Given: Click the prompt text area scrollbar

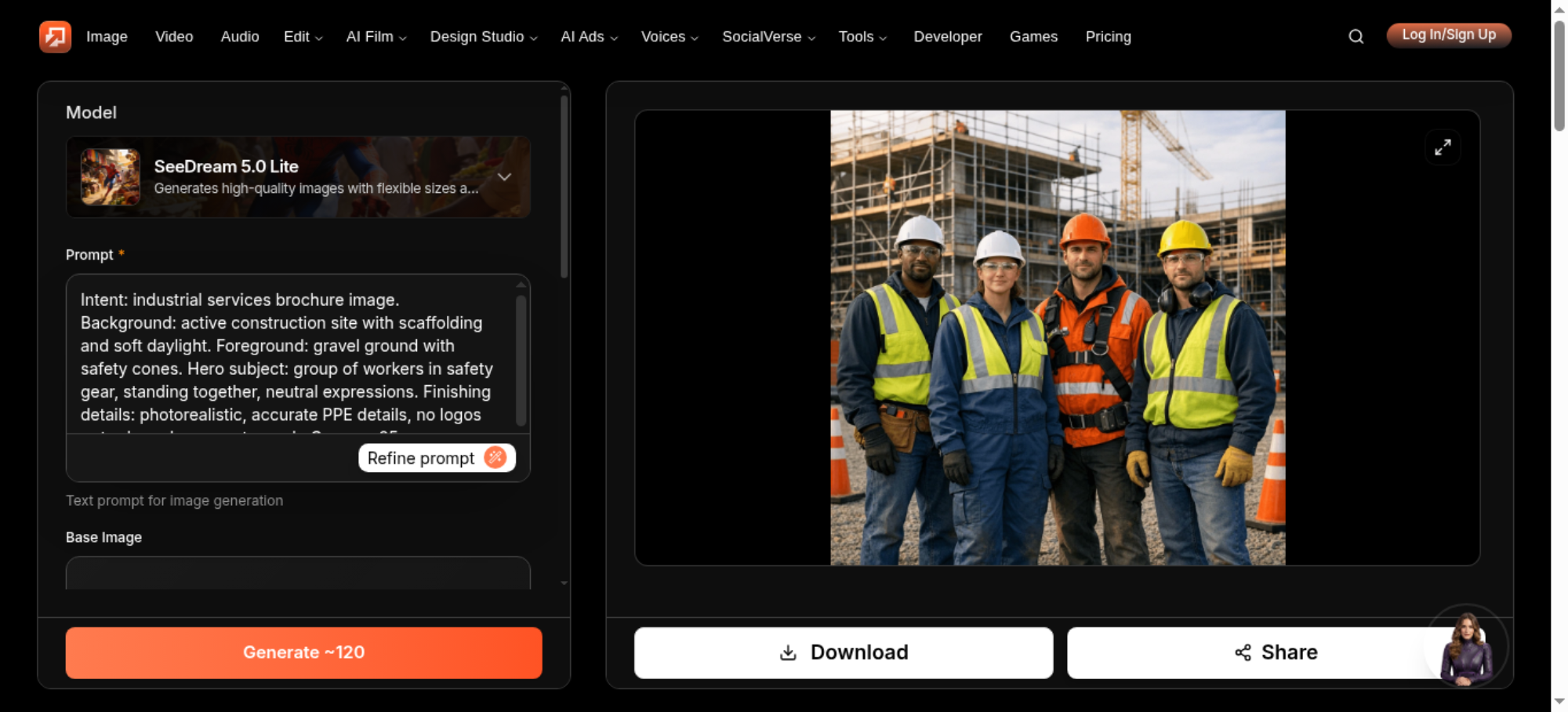Looking at the screenshot, I should [521, 361].
